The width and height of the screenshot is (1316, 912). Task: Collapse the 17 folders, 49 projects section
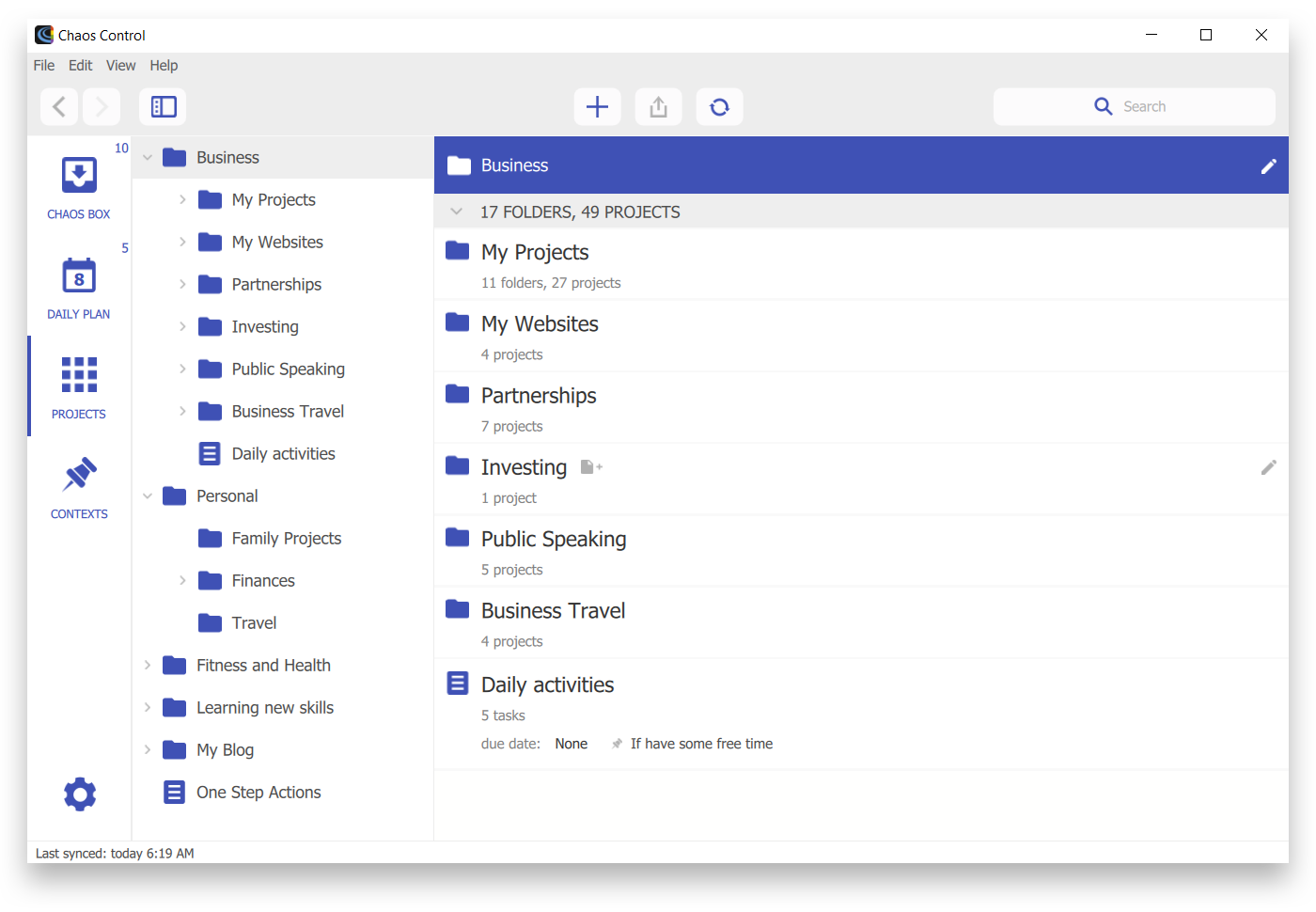(x=457, y=212)
